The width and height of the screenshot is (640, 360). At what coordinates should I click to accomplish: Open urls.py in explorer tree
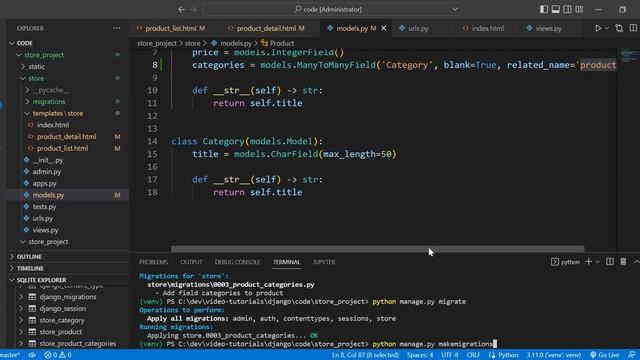pyautogui.click(x=42, y=218)
